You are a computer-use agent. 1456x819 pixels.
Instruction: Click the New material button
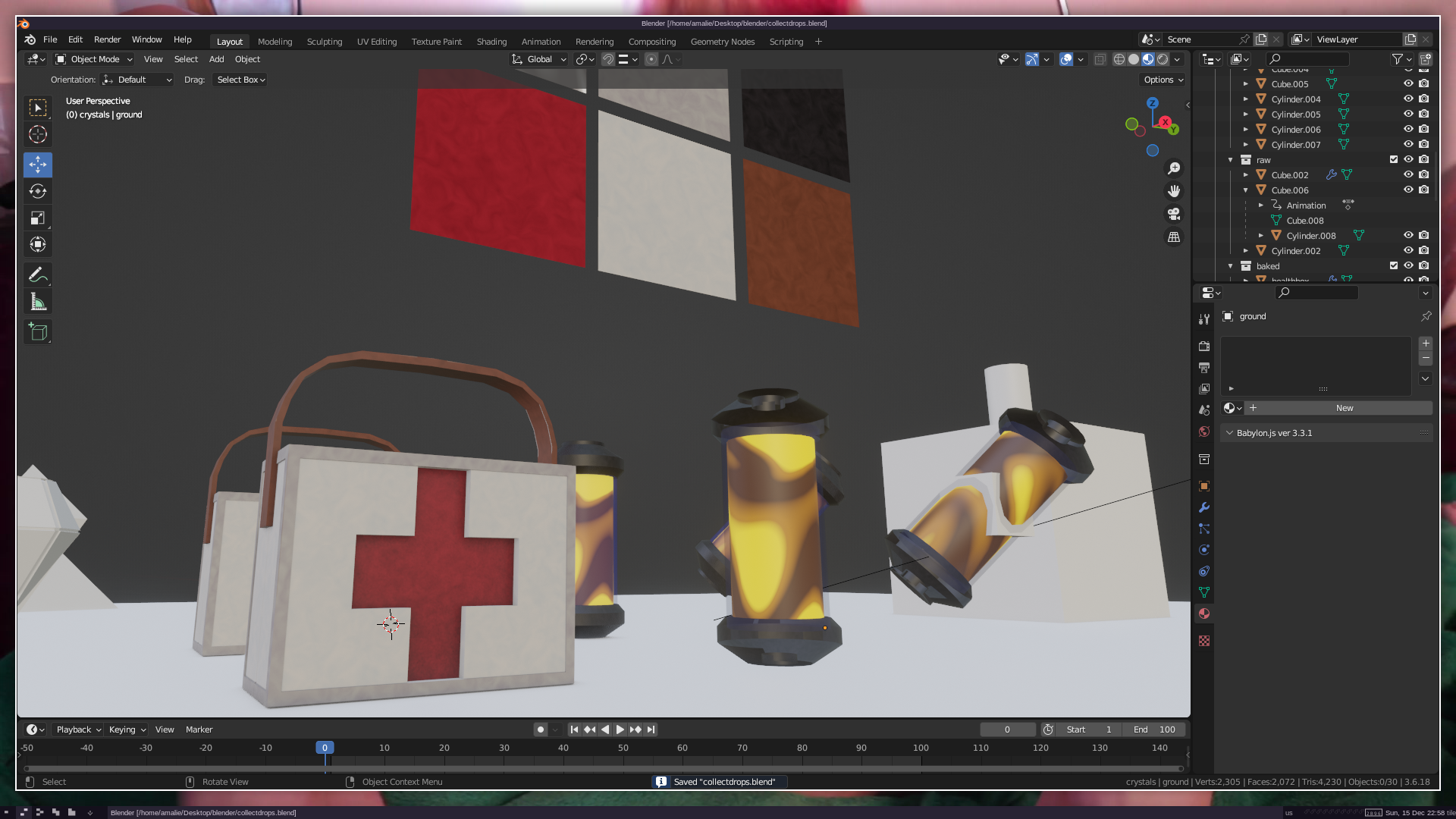click(1344, 408)
